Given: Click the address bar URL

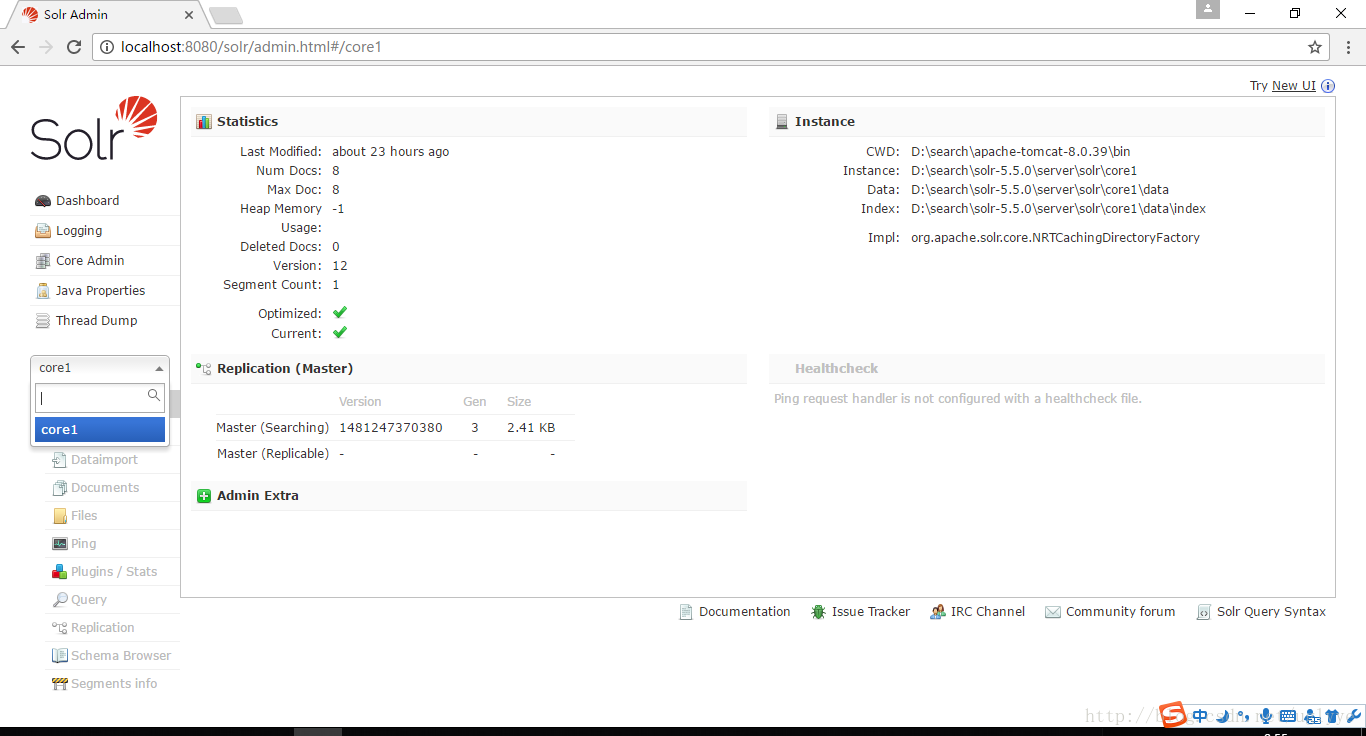Looking at the screenshot, I should coord(251,47).
